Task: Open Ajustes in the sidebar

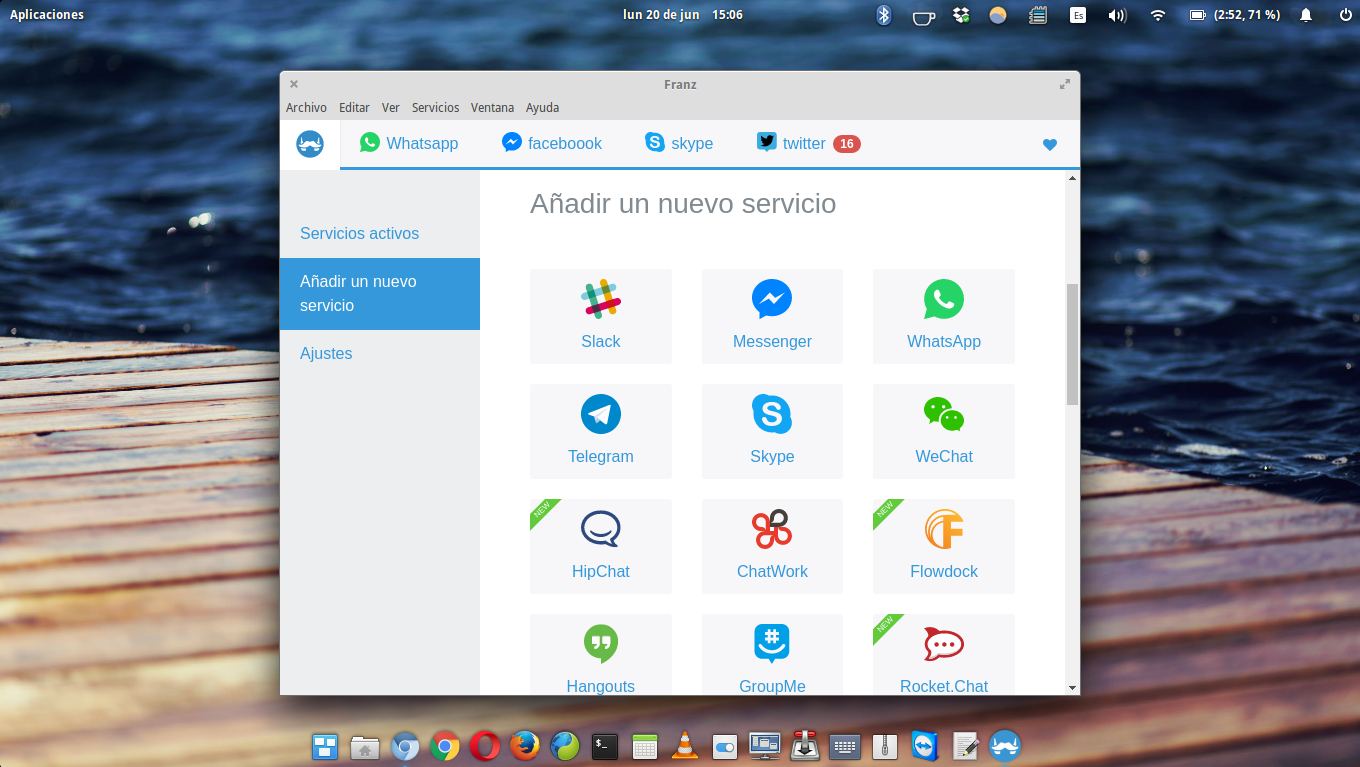Action: [380, 353]
